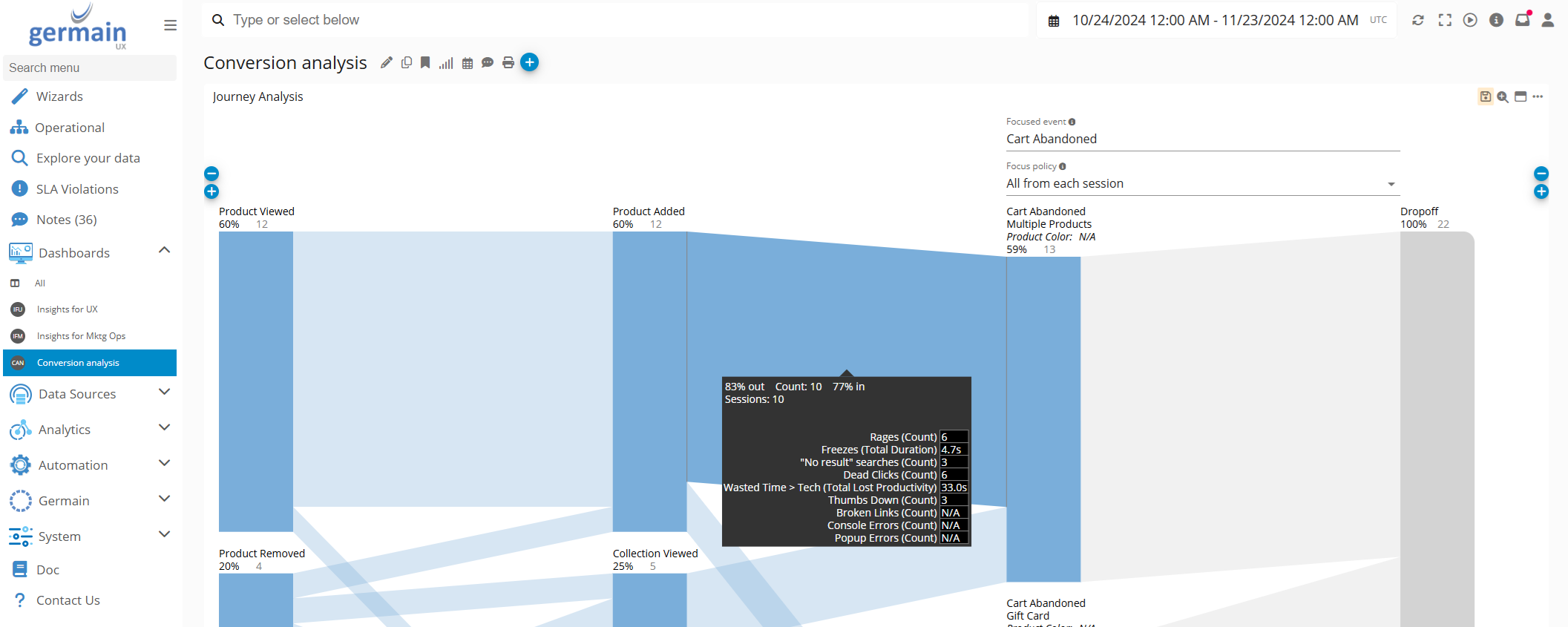The width and height of the screenshot is (1568, 627).
Task: Open the comment bubble icon
Action: (x=488, y=63)
